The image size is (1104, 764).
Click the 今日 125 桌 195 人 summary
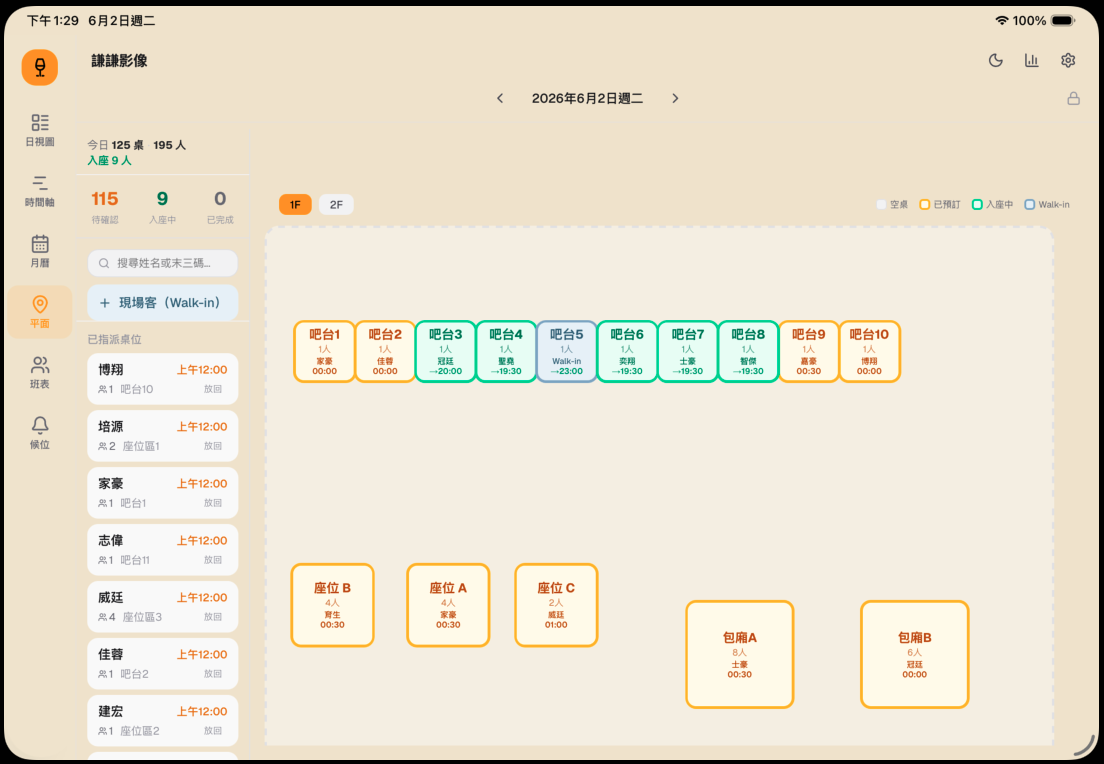point(137,145)
